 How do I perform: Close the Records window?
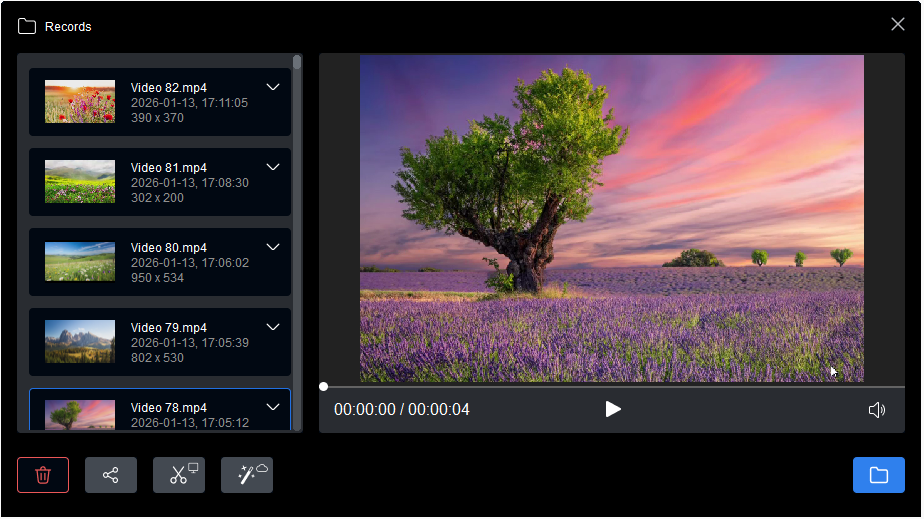point(897,24)
